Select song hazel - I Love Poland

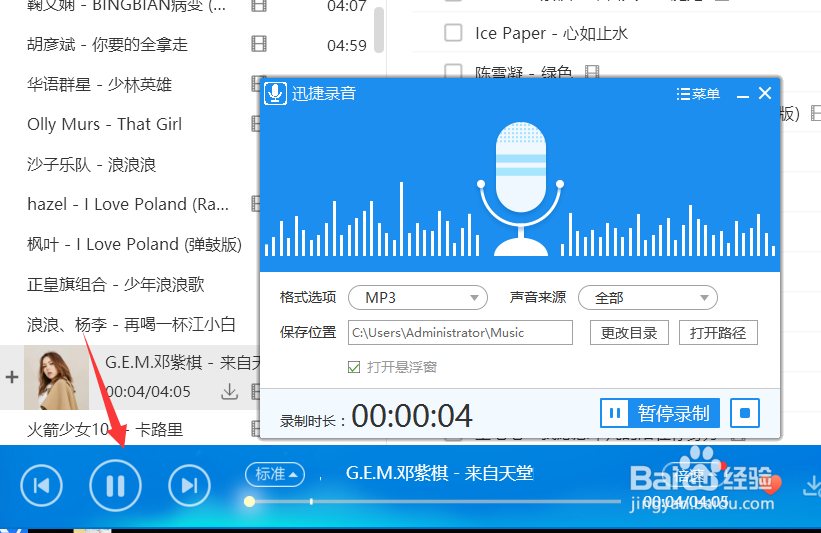tap(128, 204)
